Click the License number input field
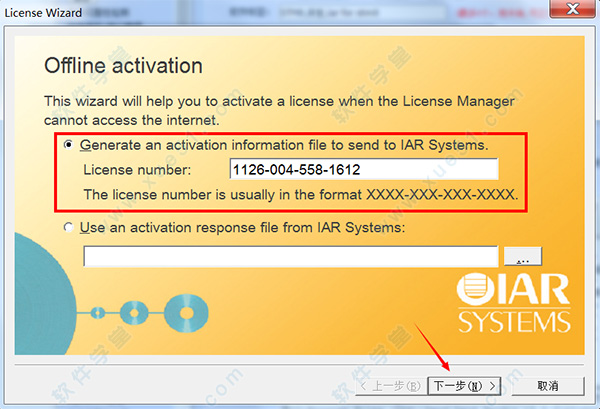600x409 pixels. coord(364,169)
